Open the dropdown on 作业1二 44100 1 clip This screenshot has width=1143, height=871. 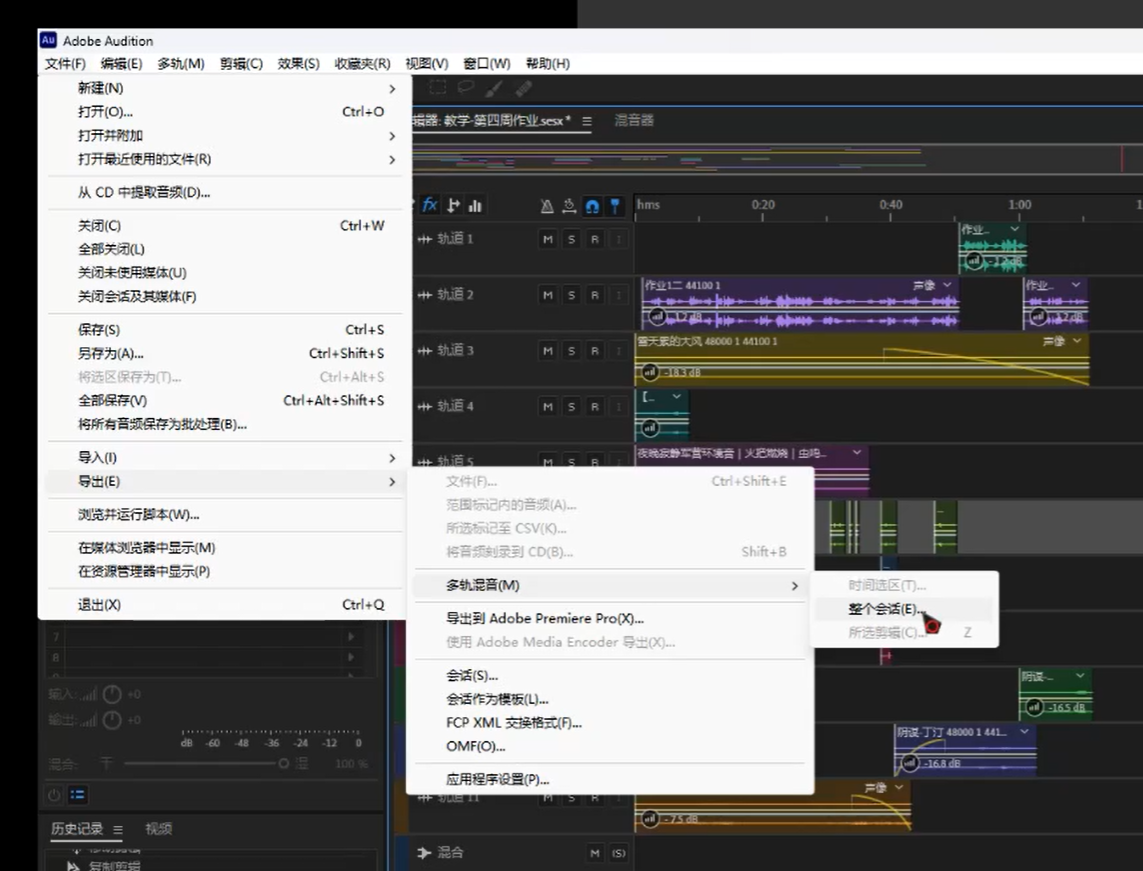click(947, 285)
